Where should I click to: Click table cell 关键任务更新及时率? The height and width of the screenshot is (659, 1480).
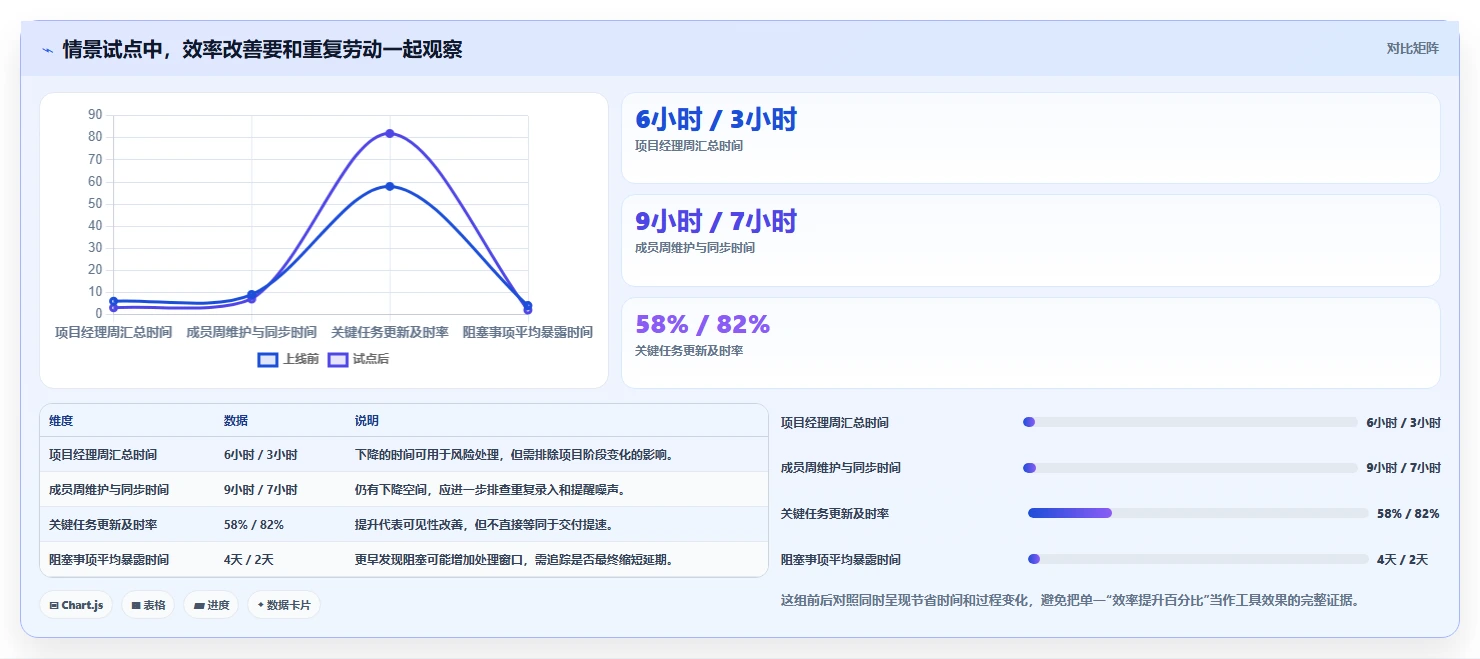tap(102, 525)
